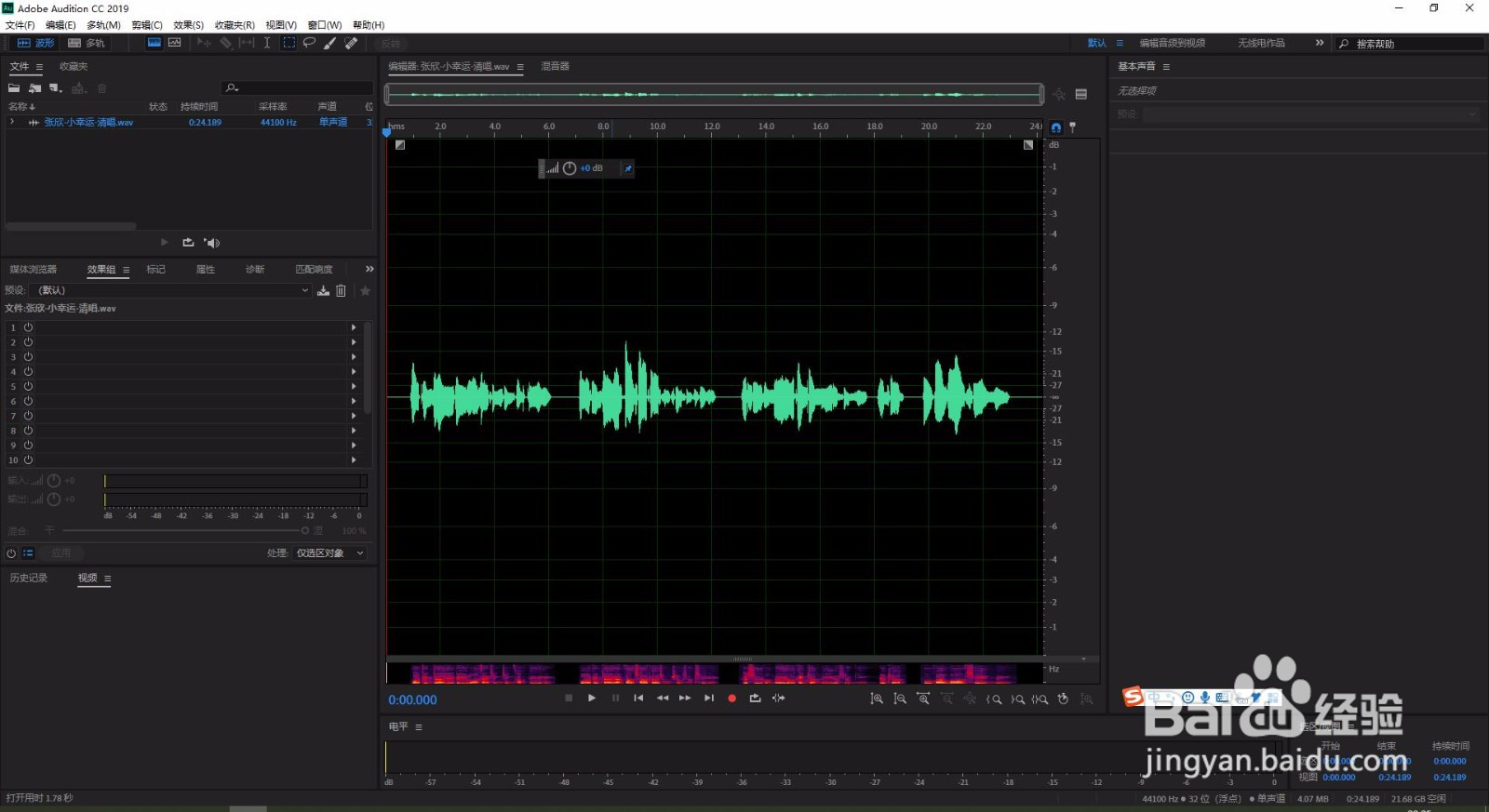Click the 混音器 mixer tab
This screenshot has width=1489, height=812.
pos(555,66)
